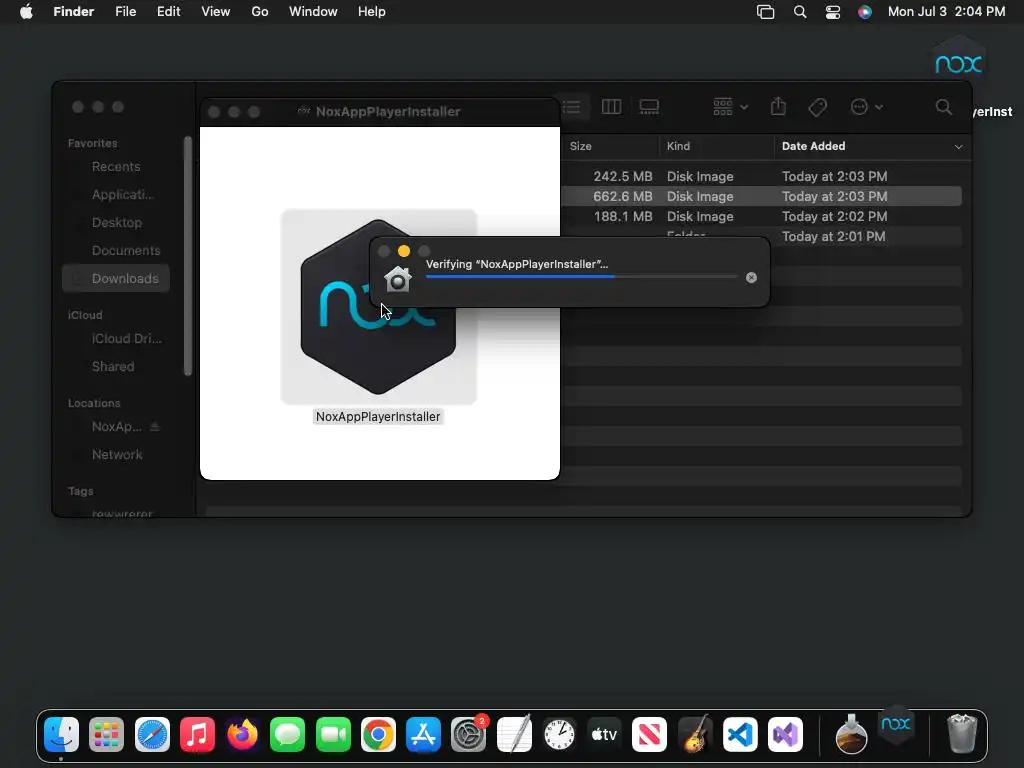This screenshot has height=768, width=1024.
Task: Open Documents in Finder sidebar
Action: pos(126,251)
